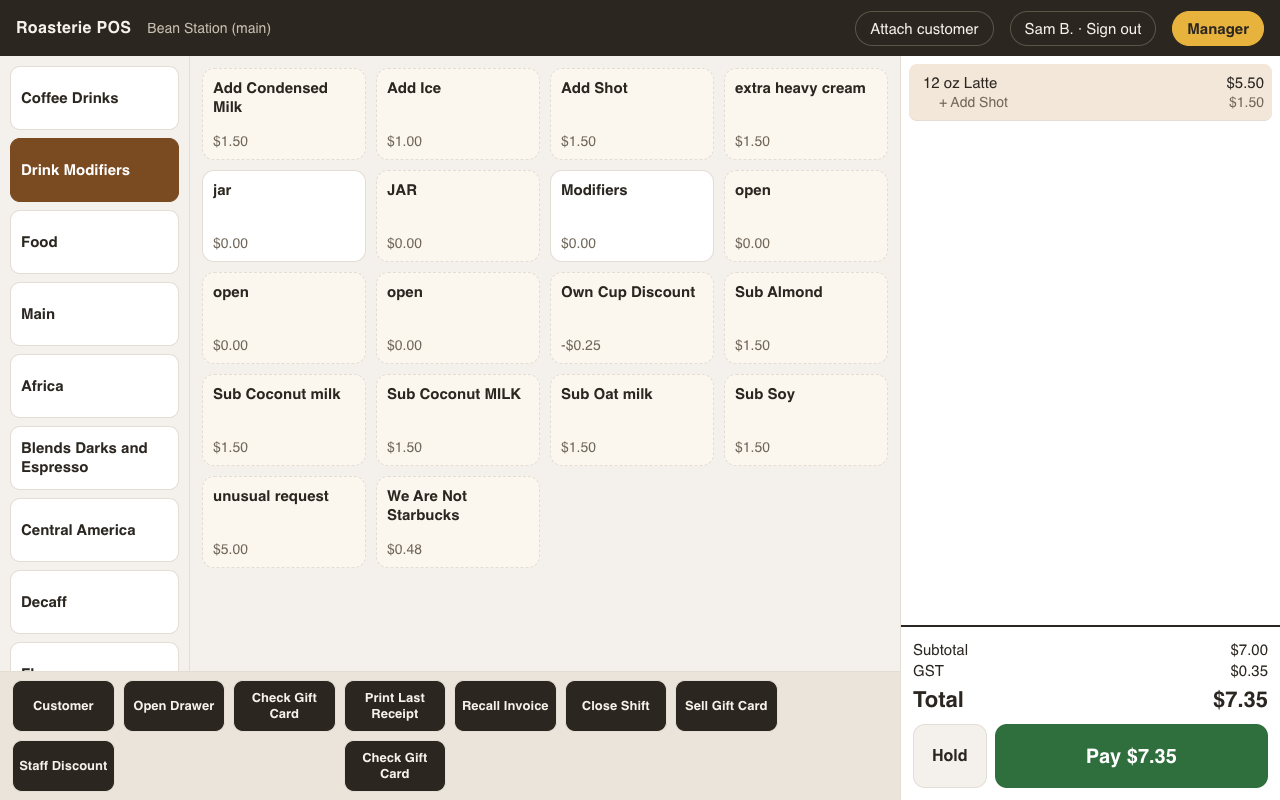This screenshot has height=800, width=1280.
Task: Open the Decaff category
Action: pyautogui.click(x=94, y=602)
